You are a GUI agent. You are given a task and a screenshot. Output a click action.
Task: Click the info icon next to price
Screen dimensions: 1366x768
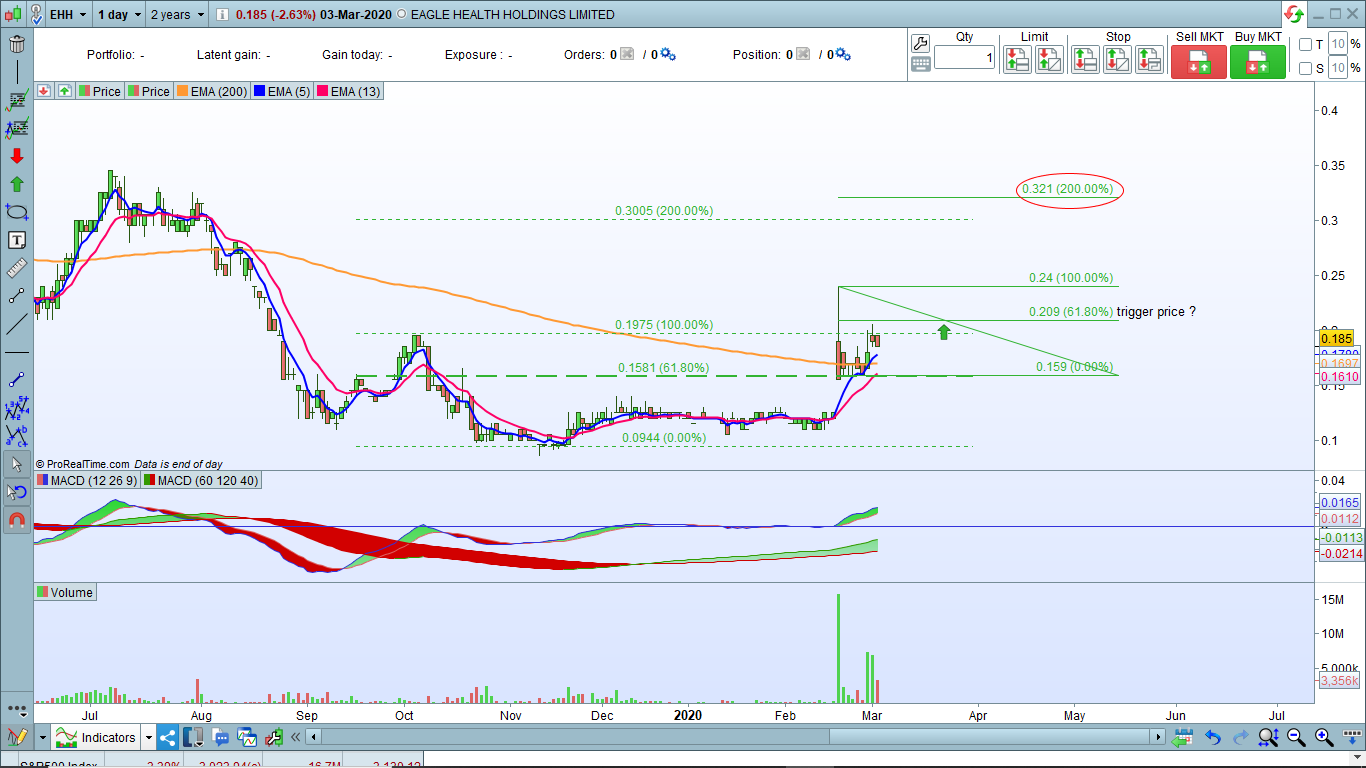click(x=221, y=15)
